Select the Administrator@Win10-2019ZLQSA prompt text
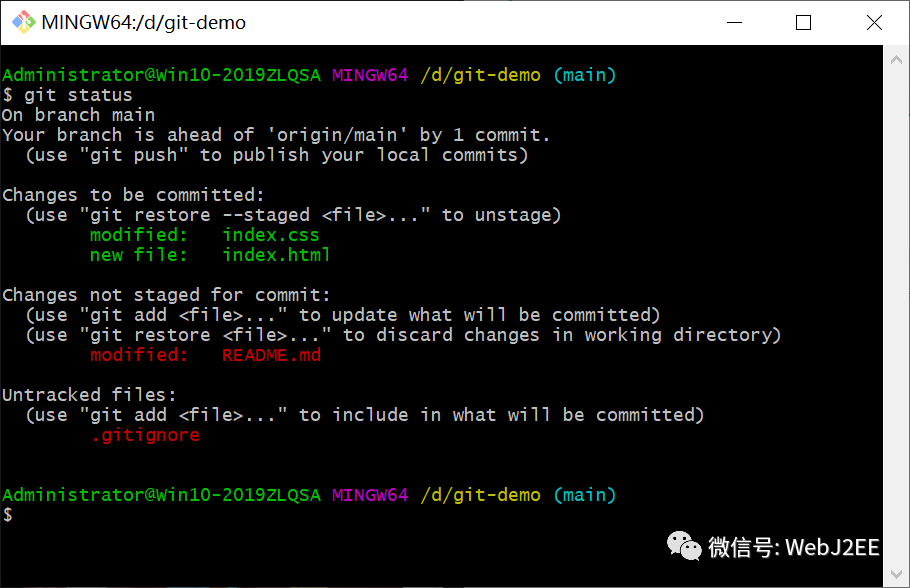 click(160, 74)
